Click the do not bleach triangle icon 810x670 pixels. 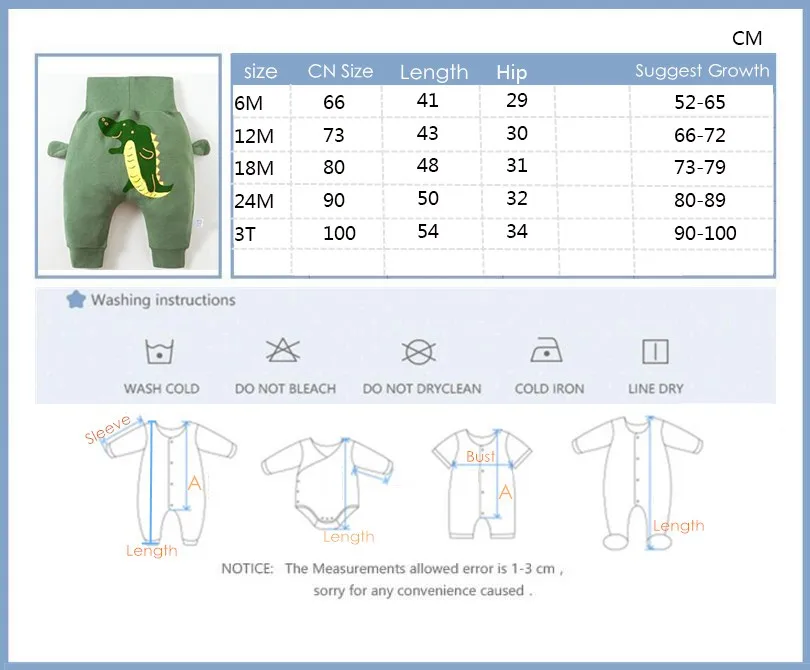pyautogui.click(x=283, y=351)
